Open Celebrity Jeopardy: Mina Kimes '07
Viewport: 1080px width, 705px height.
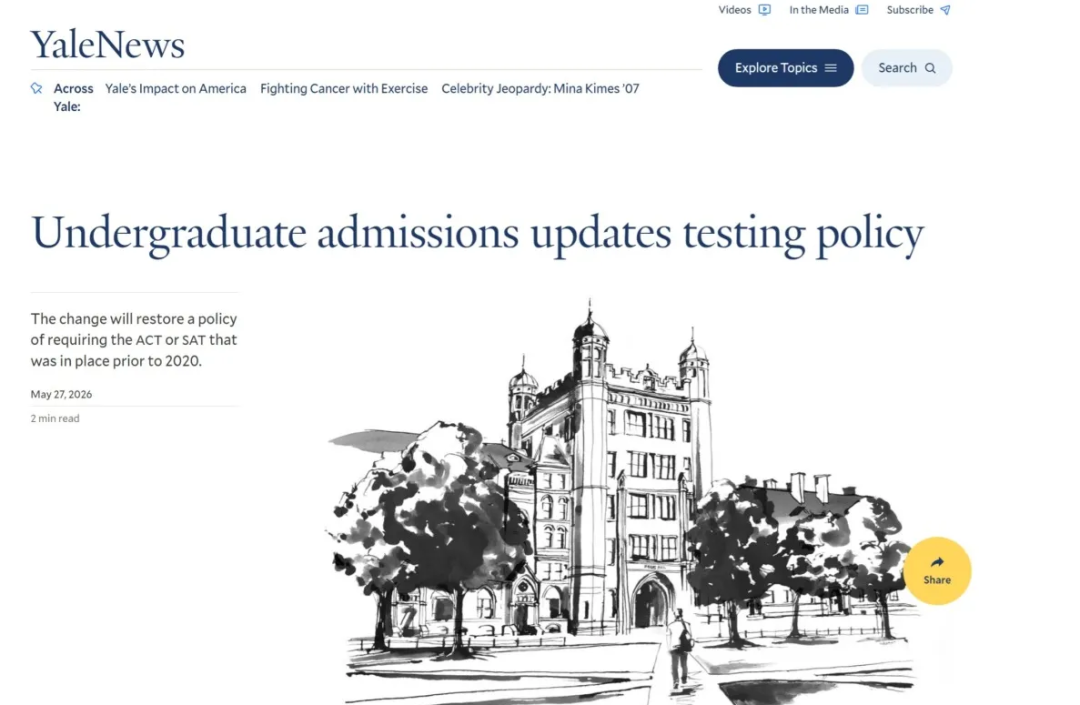(541, 88)
